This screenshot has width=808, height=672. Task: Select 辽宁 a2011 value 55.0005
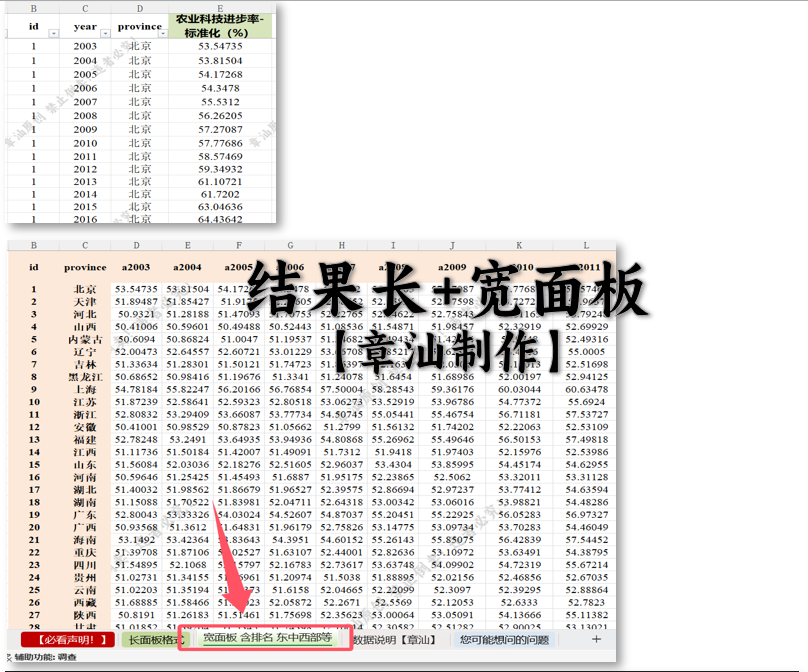[x=586, y=352]
